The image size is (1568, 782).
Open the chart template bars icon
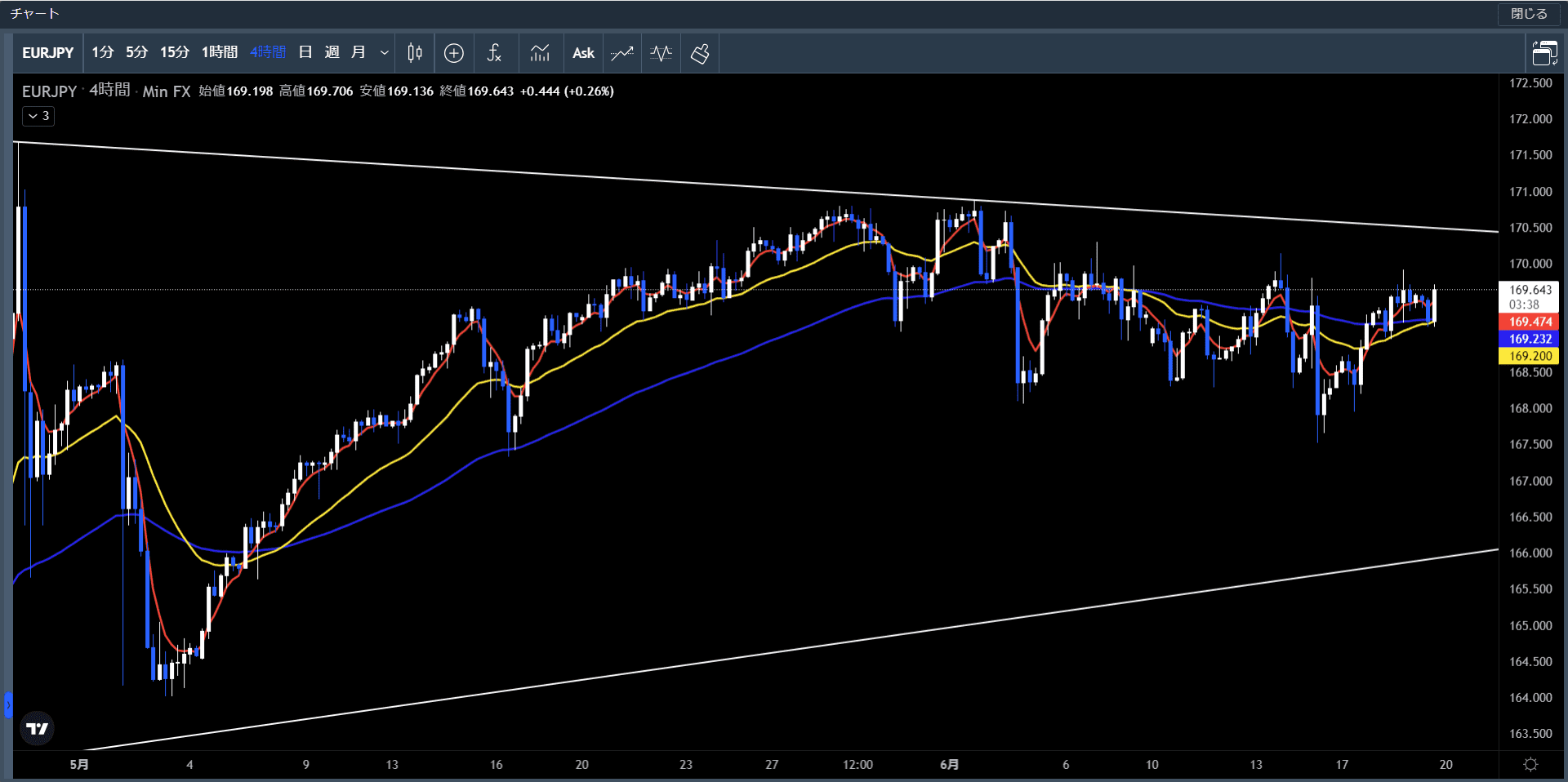[x=540, y=53]
